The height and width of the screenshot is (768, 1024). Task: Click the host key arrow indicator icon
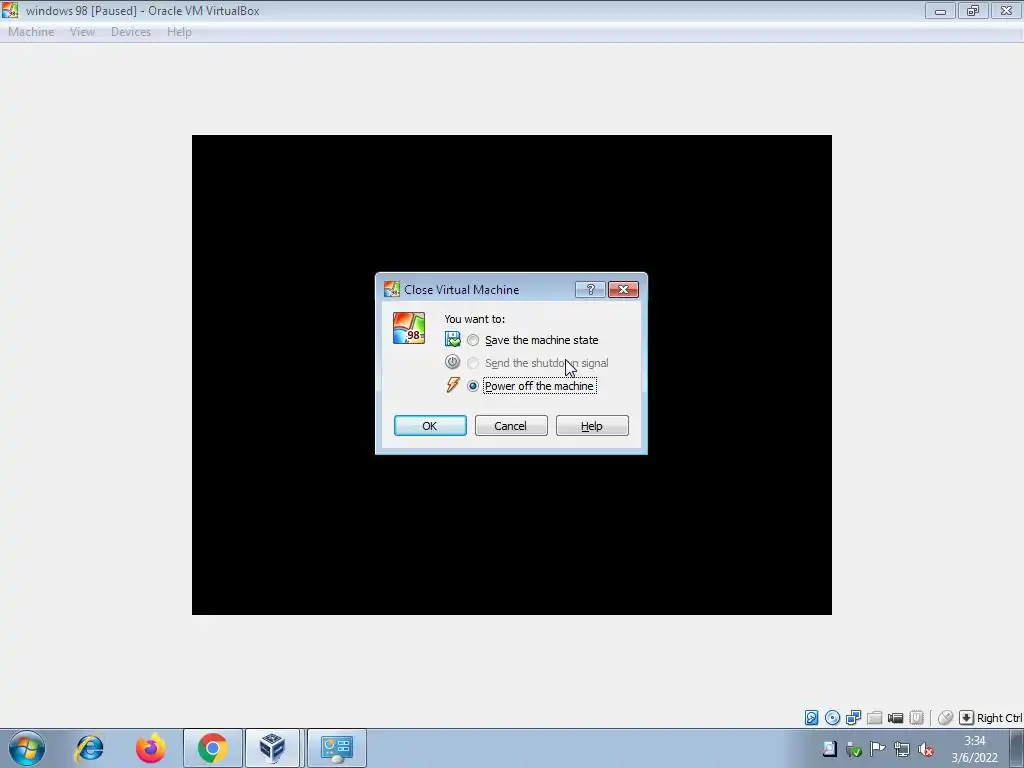coord(966,718)
